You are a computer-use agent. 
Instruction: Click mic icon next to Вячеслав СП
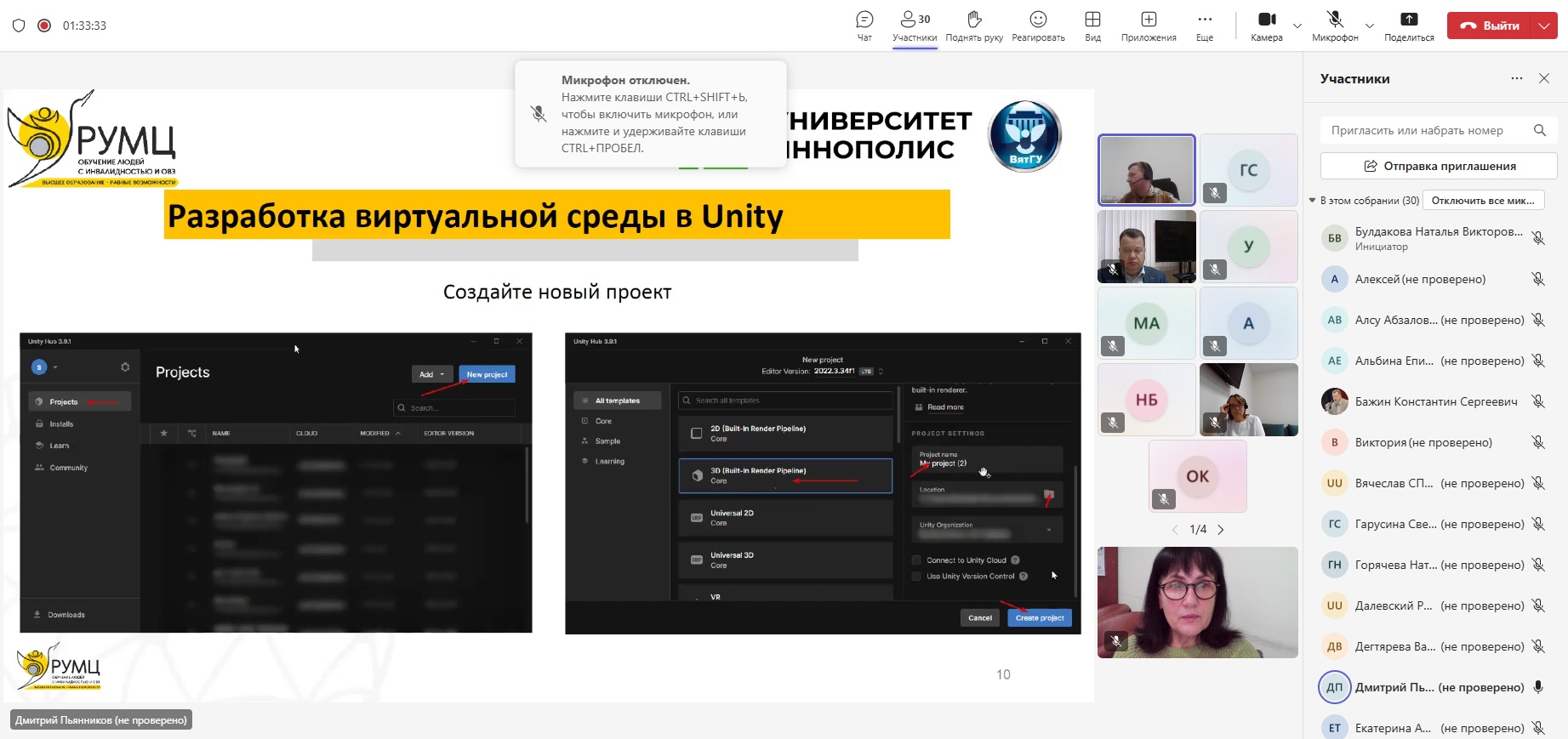[x=1538, y=483]
